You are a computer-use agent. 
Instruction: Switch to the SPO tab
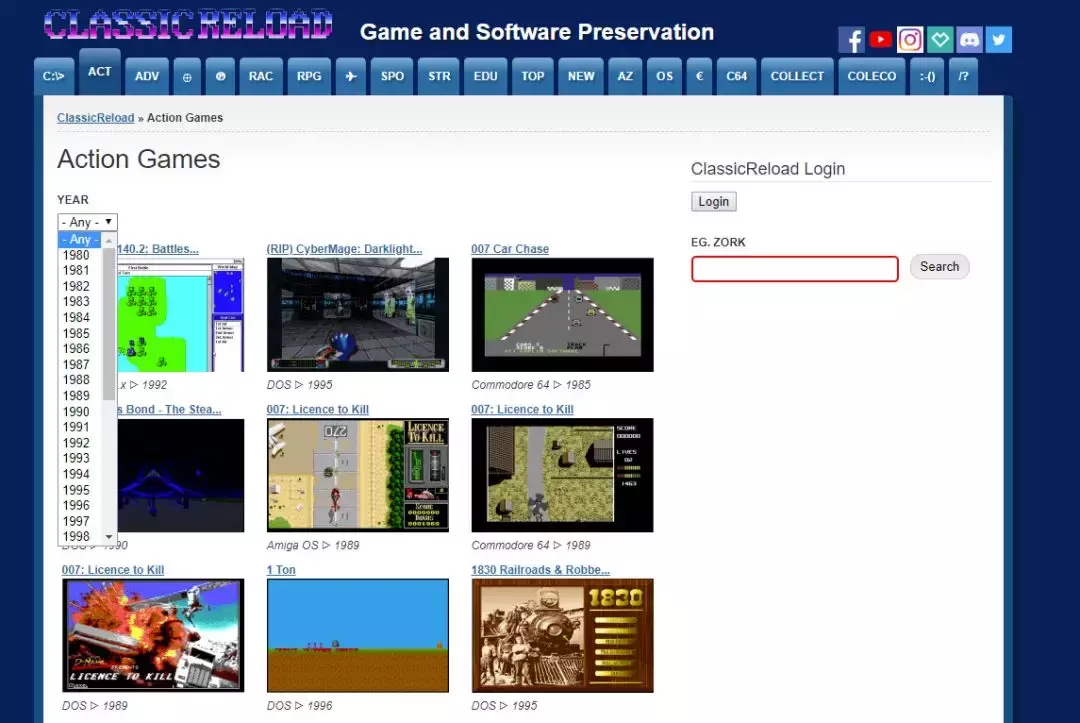(x=393, y=76)
